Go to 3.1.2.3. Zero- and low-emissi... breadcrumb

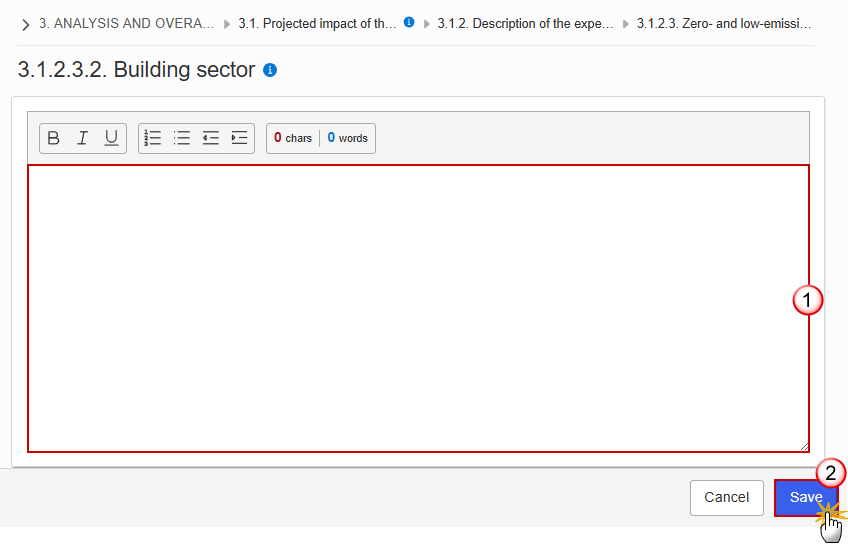pos(724,24)
